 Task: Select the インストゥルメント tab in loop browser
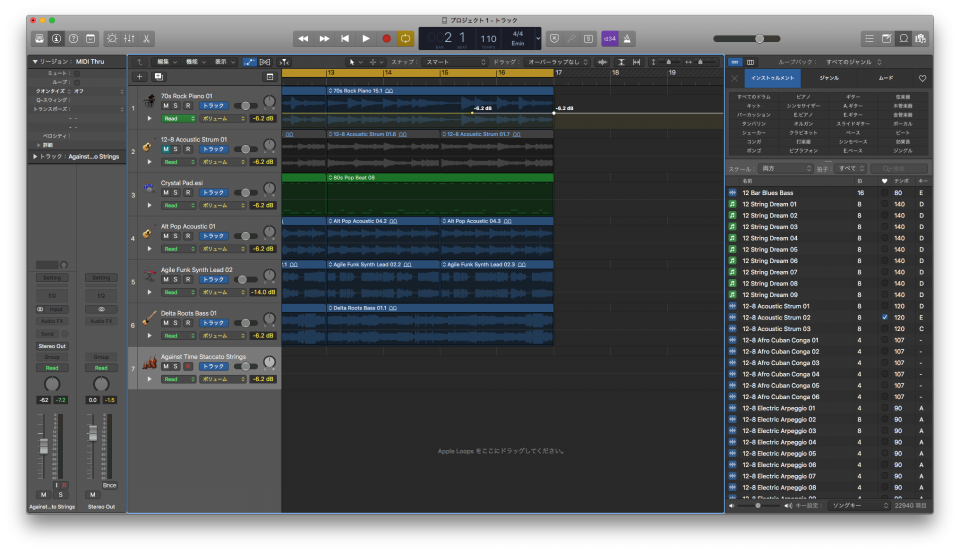coord(773,78)
